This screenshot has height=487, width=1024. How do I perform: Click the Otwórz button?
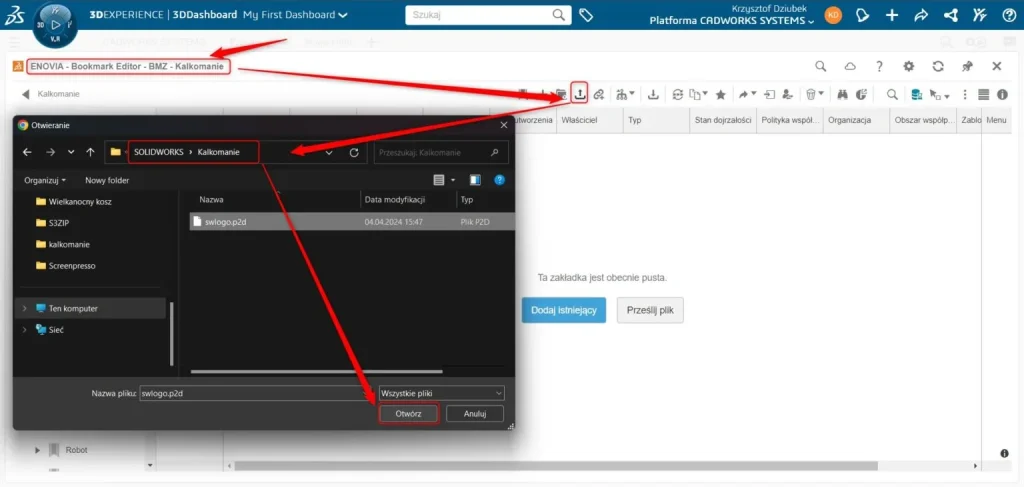[x=408, y=414]
